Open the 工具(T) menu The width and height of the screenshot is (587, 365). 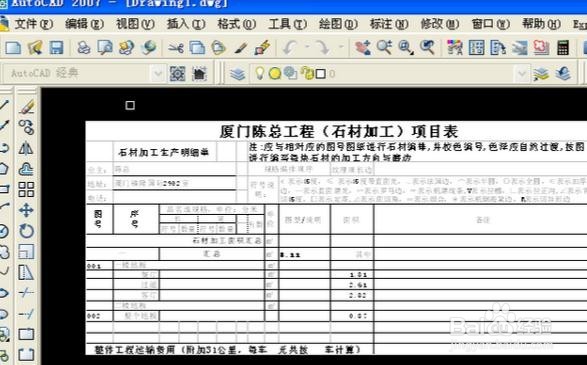pyautogui.click(x=288, y=24)
